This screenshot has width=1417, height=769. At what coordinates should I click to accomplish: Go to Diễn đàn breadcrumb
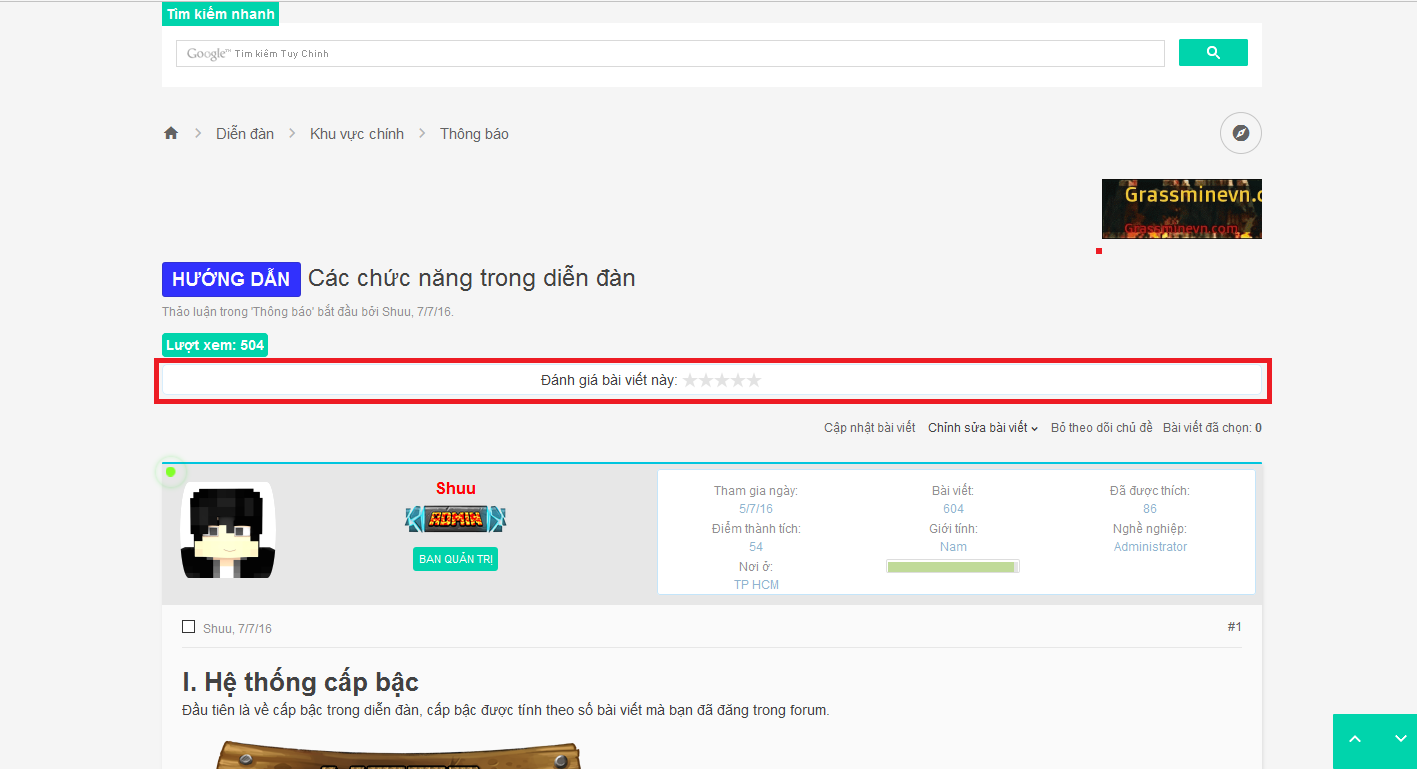point(245,134)
